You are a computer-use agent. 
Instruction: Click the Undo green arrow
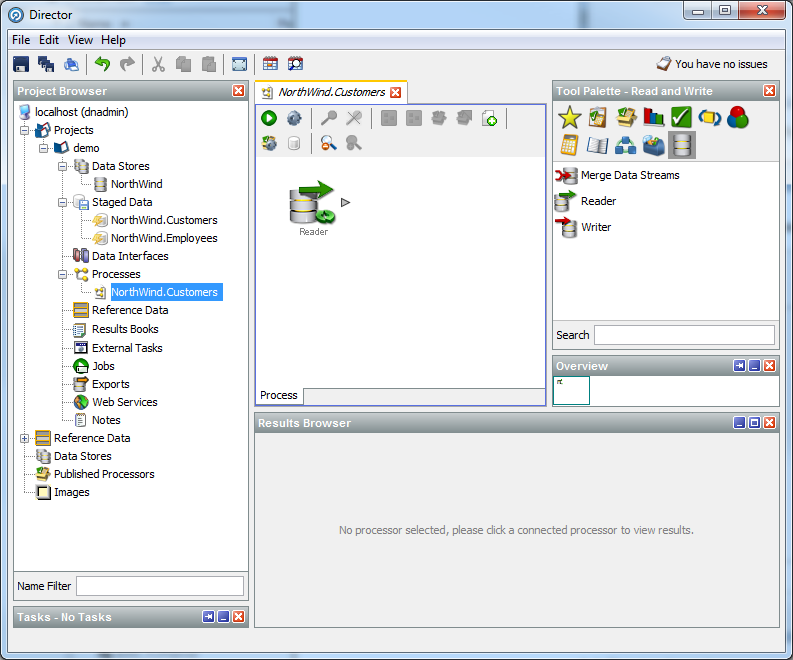pyautogui.click(x=103, y=64)
